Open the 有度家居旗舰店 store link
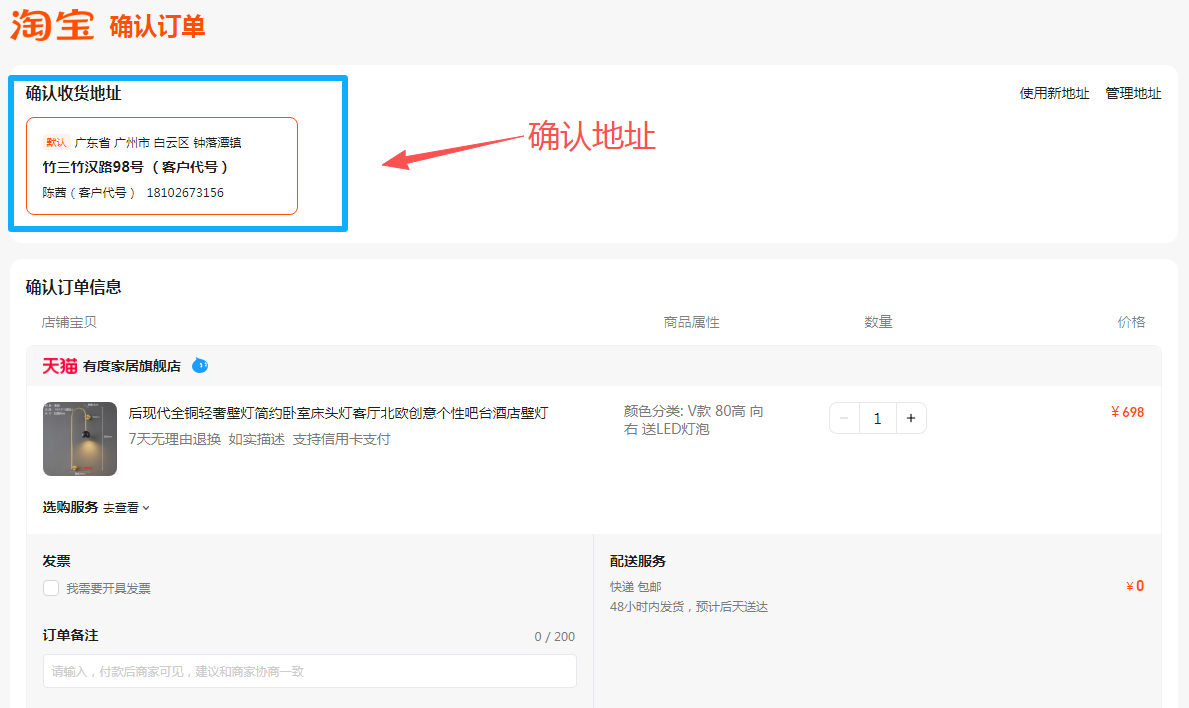This screenshot has height=708, width=1189. (x=132, y=366)
